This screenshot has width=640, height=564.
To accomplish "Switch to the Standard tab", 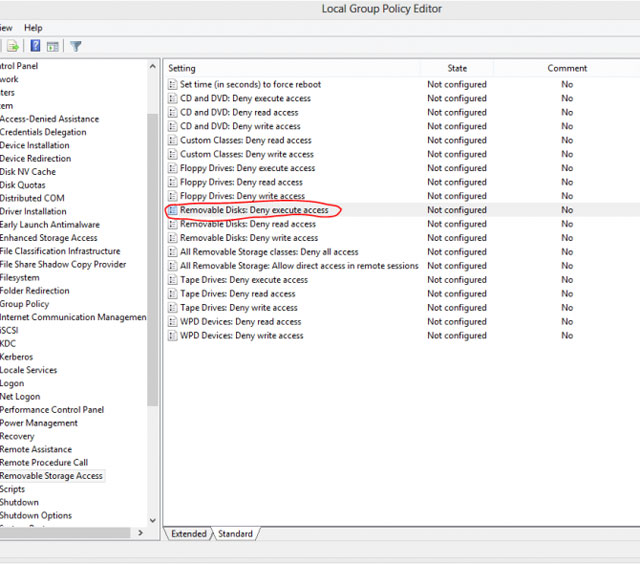I will click(235, 534).
